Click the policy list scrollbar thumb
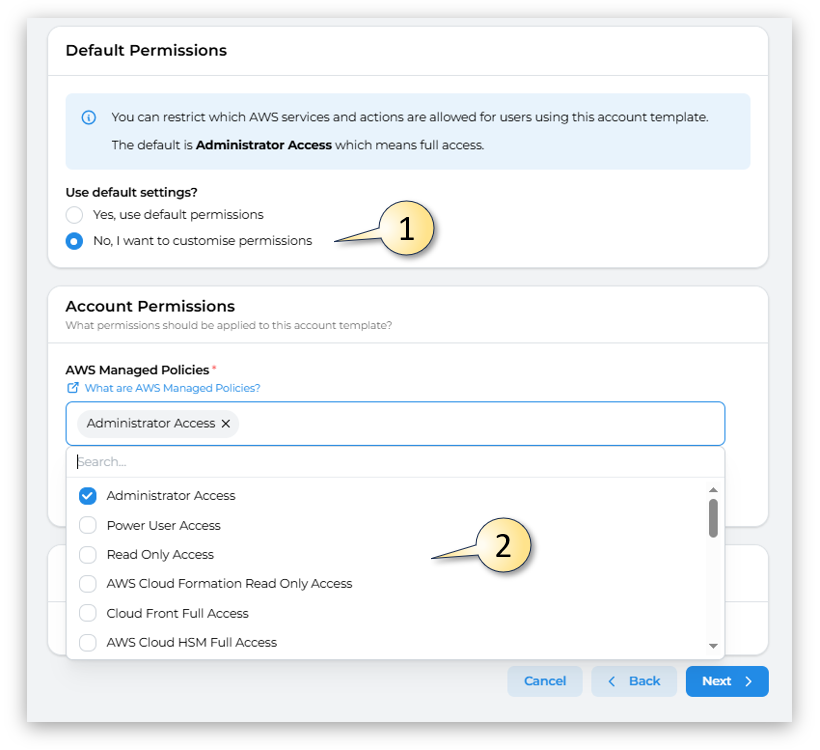Viewport: 820px width, 750px height. click(713, 518)
